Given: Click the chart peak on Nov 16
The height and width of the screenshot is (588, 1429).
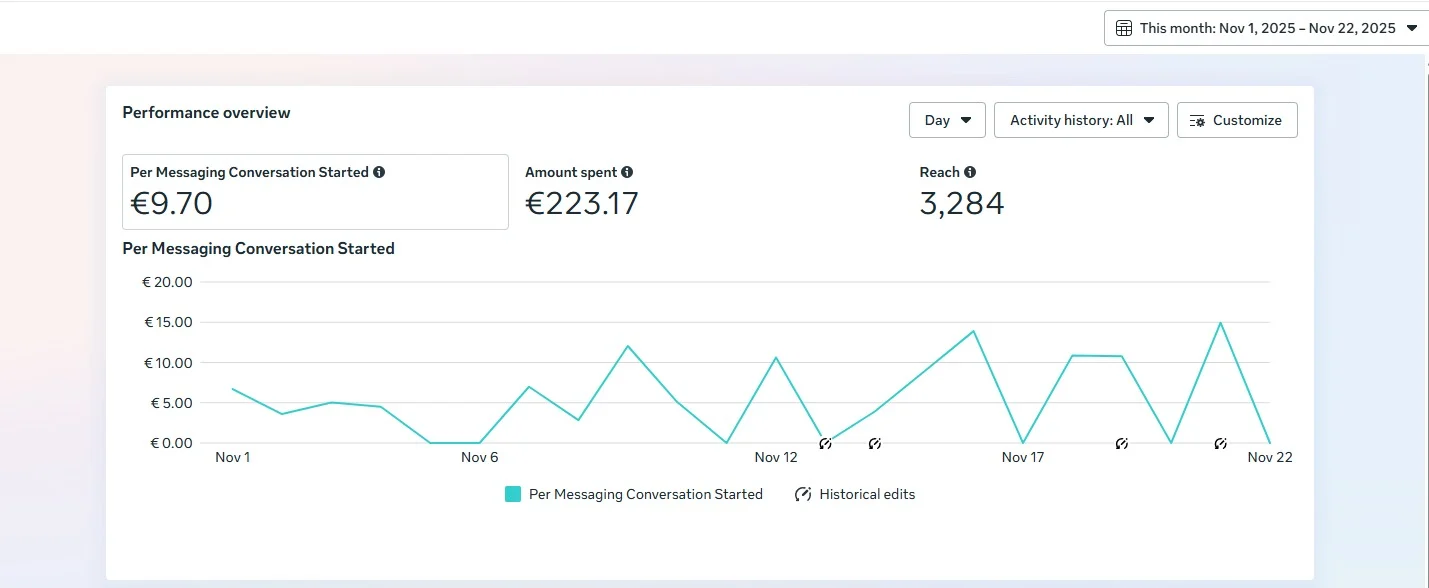Looking at the screenshot, I should (973, 331).
